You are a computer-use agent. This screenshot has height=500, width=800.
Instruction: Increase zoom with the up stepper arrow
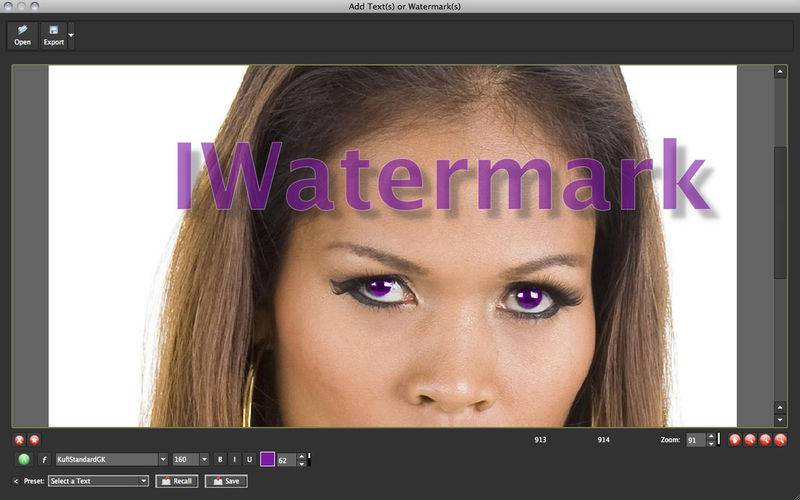(x=711, y=436)
